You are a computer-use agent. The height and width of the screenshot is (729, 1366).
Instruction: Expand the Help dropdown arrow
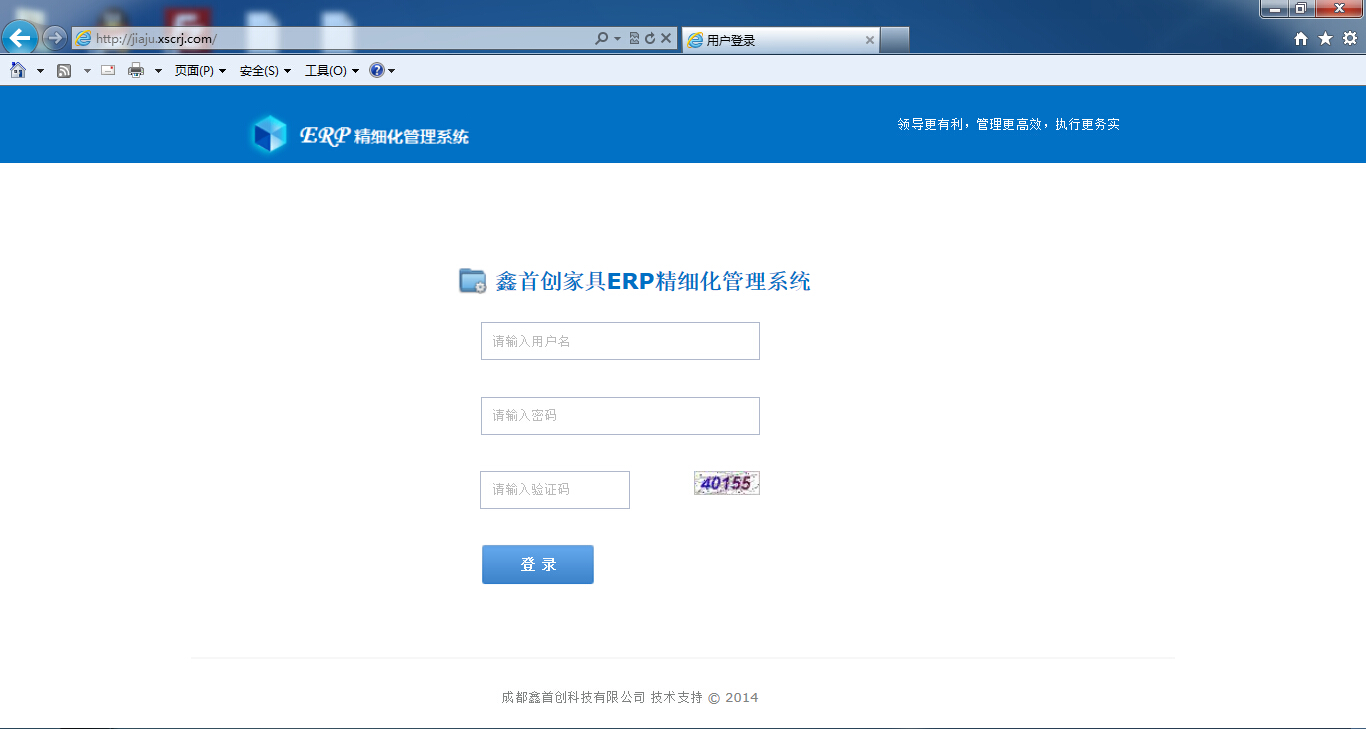391,71
